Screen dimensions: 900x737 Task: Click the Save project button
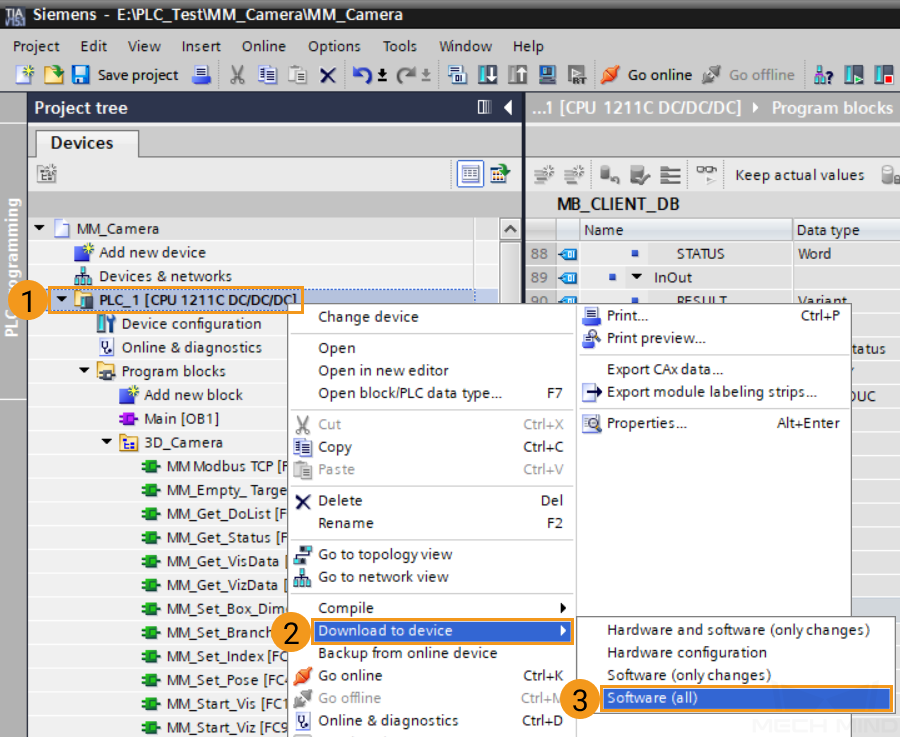pos(125,75)
